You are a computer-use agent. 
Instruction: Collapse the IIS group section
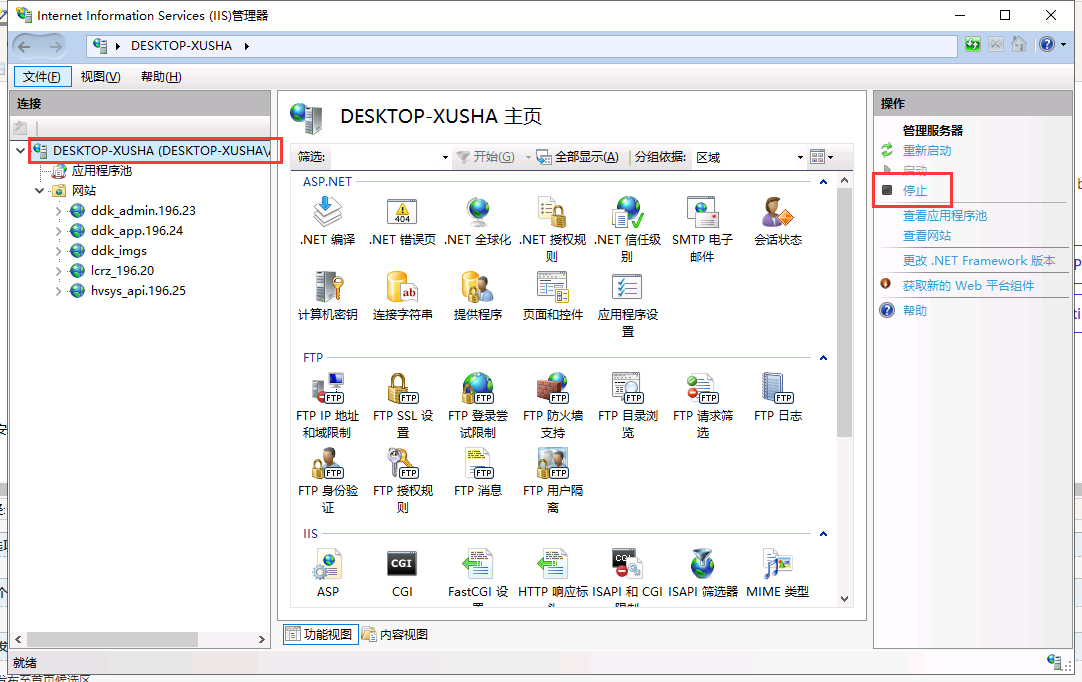point(823,534)
